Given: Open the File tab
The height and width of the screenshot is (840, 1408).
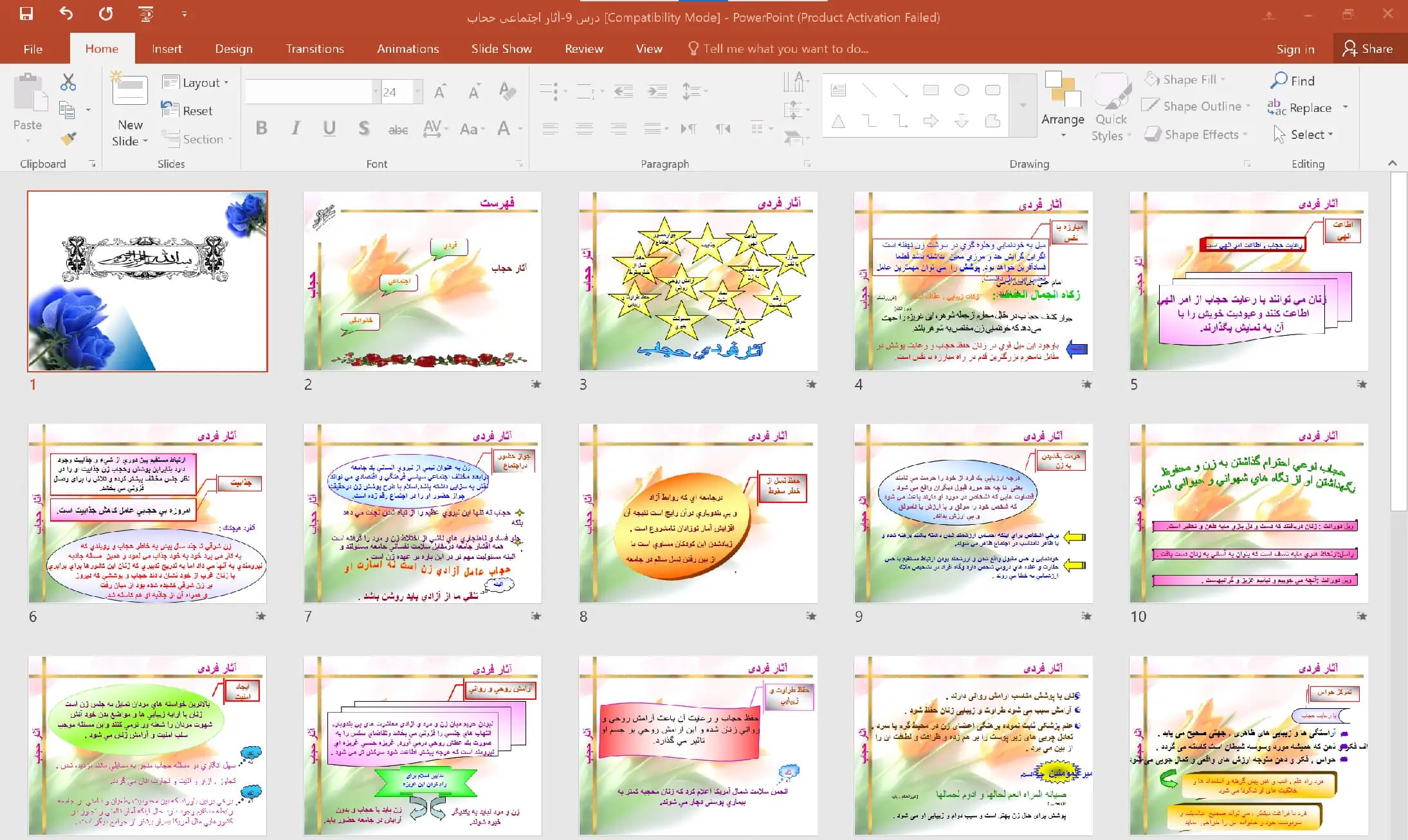Looking at the screenshot, I should [33, 49].
